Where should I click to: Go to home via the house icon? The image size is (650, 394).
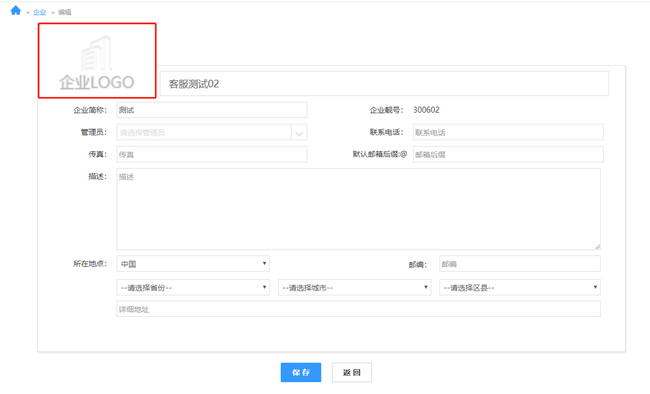click(x=16, y=10)
